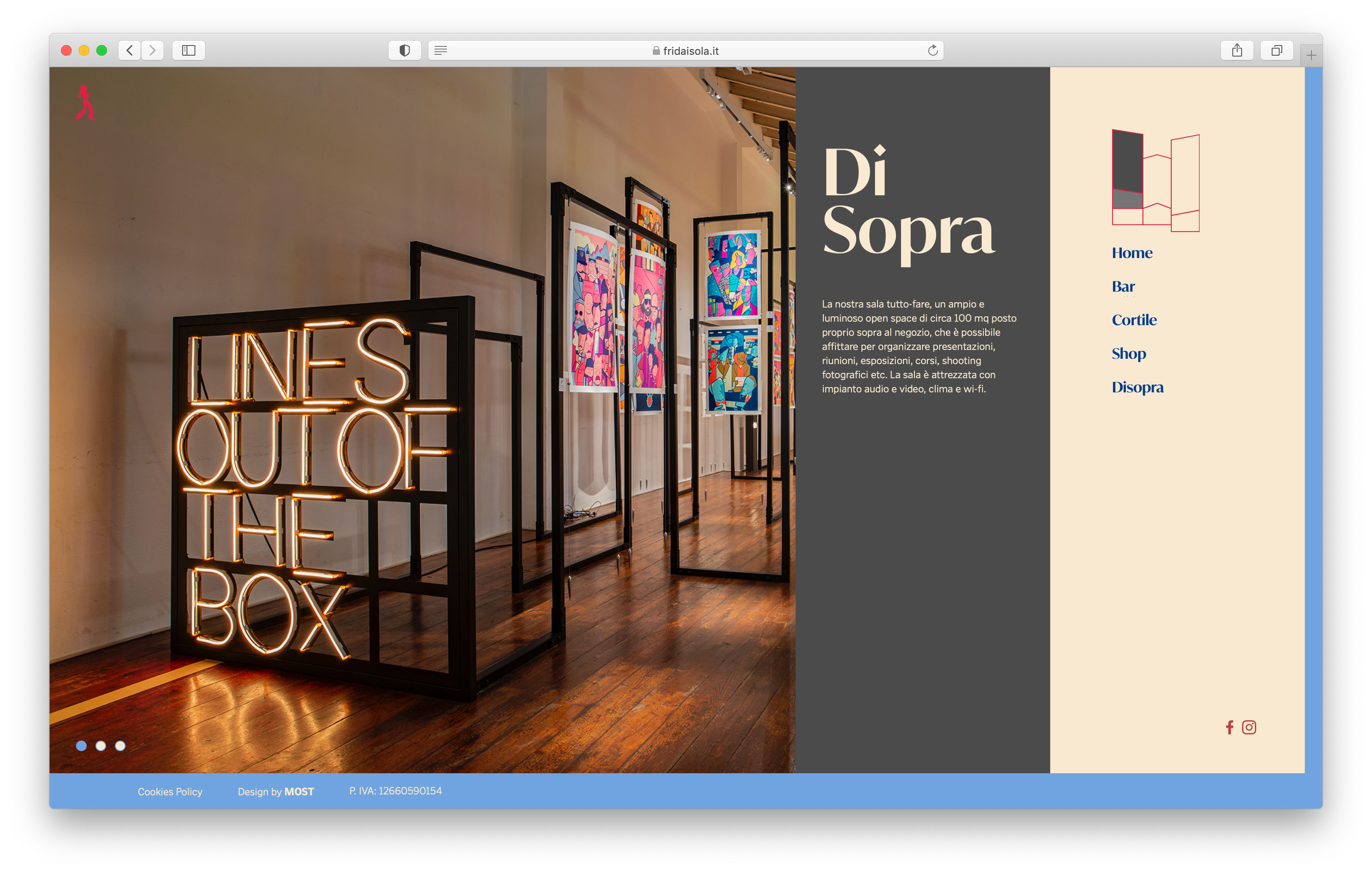The width and height of the screenshot is (1372, 874).
Task: Open the Cookies Policy link
Action: pyautogui.click(x=170, y=792)
